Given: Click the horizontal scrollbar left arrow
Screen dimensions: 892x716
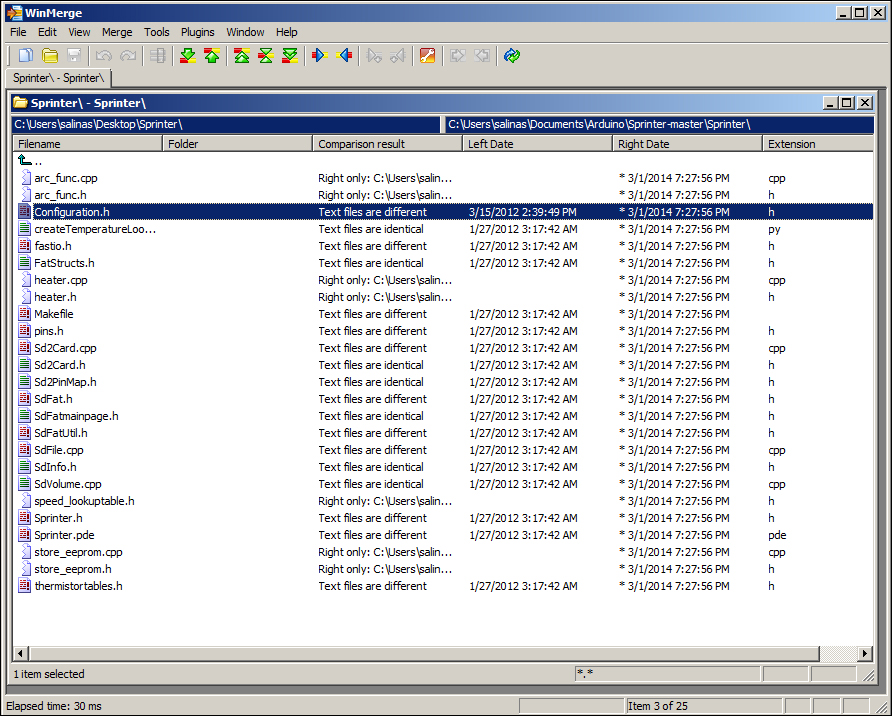Looking at the screenshot, I should (20, 653).
